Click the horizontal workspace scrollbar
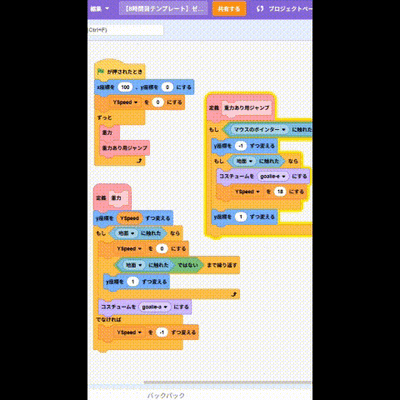Screen dimensions: 400x400 point(228,383)
